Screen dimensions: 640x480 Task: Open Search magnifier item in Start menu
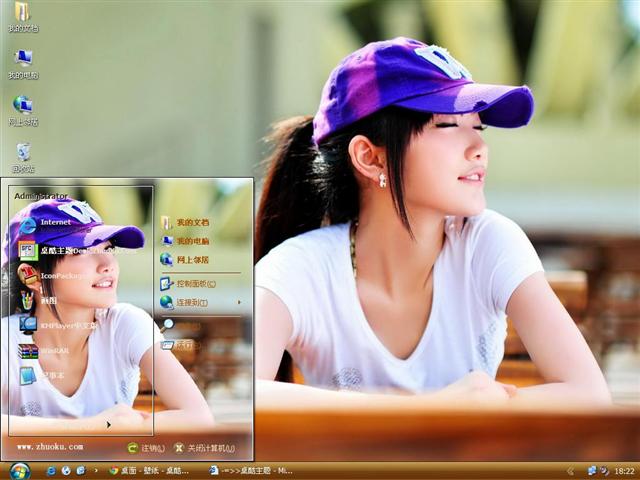pyautogui.click(x=180, y=325)
